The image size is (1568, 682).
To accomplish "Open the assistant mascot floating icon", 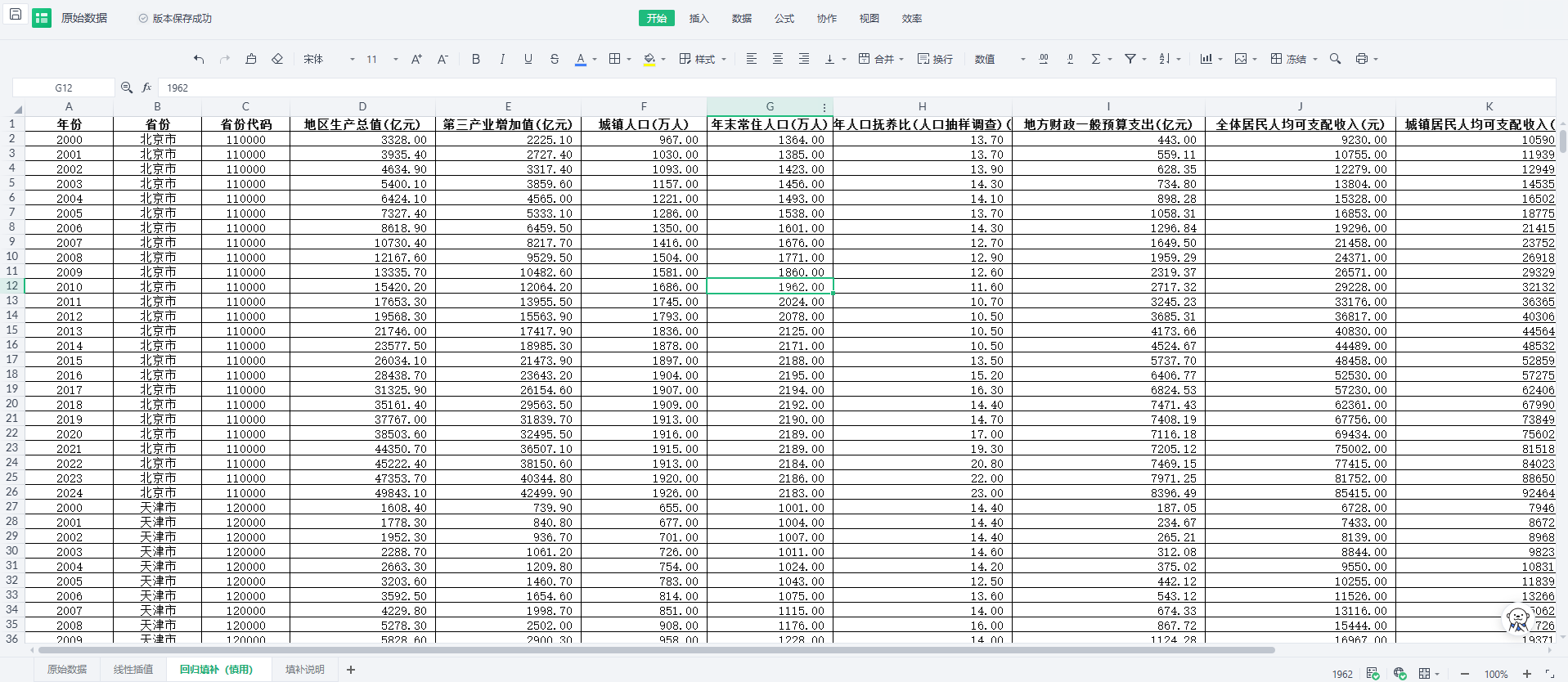I will point(1518,619).
